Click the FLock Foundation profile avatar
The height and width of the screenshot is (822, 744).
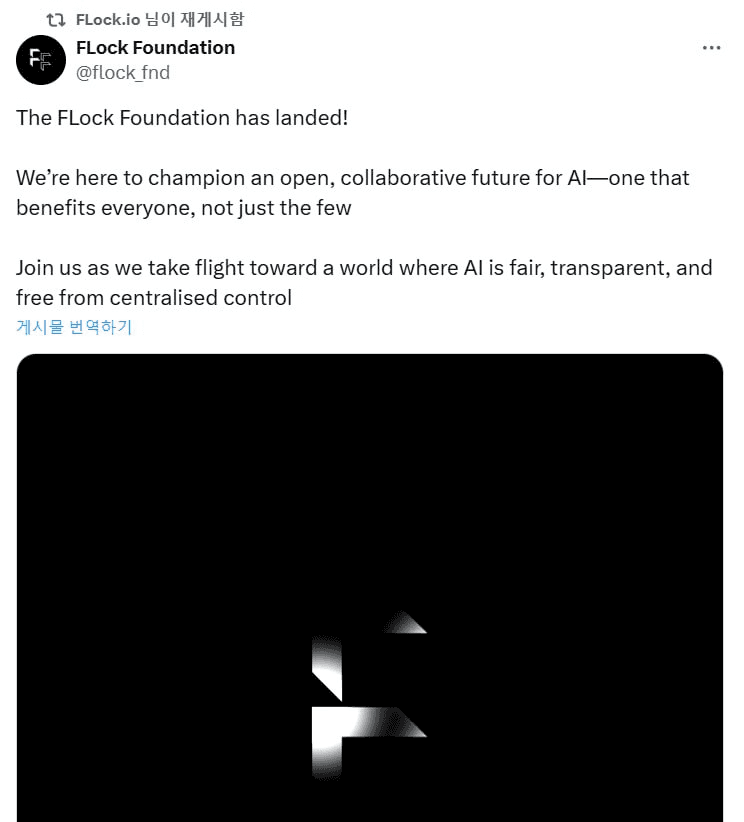[x=40, y=59]
